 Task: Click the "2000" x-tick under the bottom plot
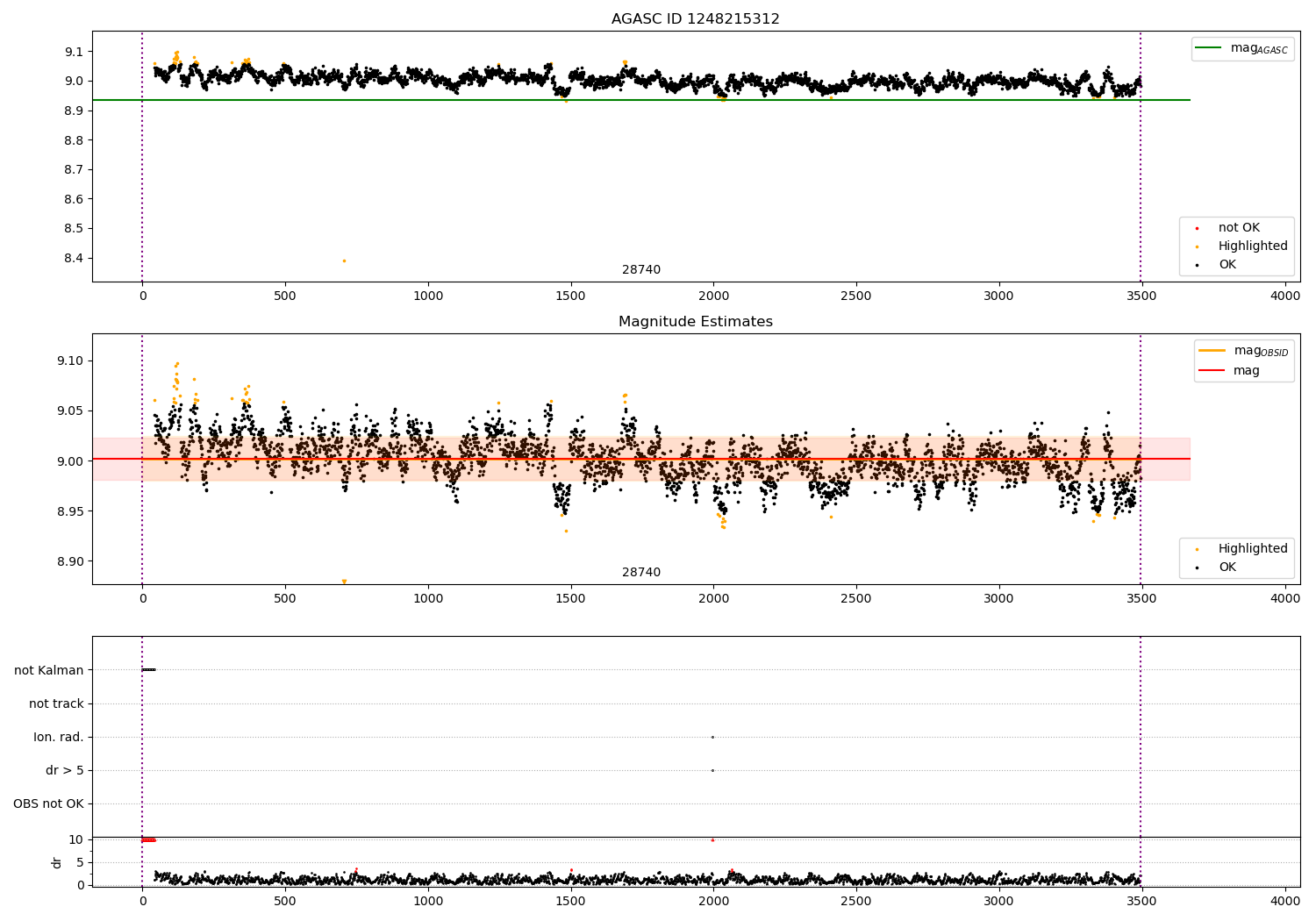point(713,901)
